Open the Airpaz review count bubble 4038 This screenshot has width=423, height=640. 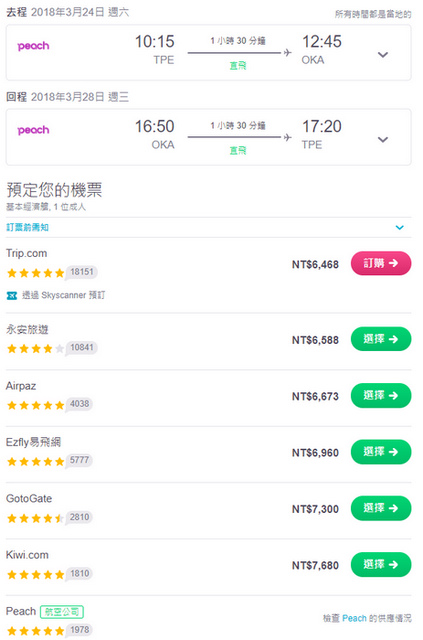coord(80,404)
